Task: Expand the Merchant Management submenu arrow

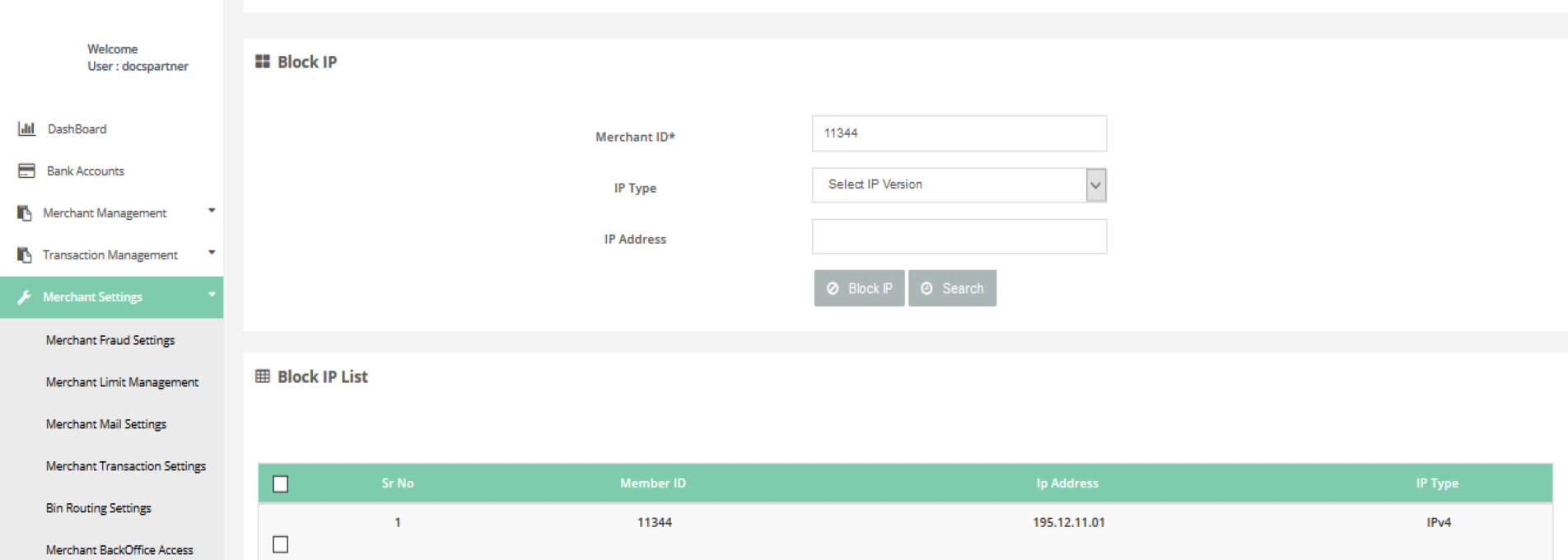Action: point(212,211)
